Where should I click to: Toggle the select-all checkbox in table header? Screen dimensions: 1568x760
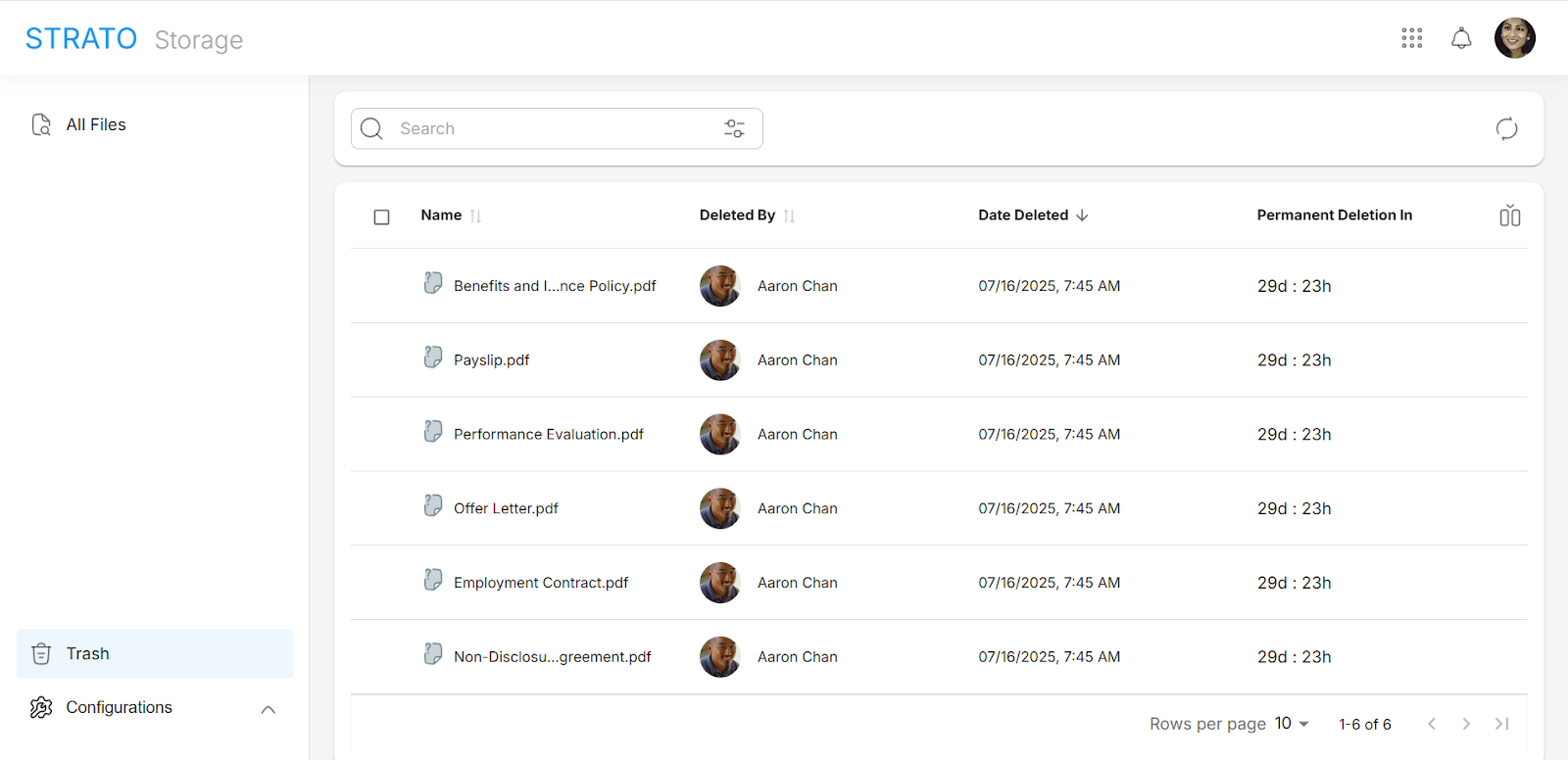pos(382,216)
